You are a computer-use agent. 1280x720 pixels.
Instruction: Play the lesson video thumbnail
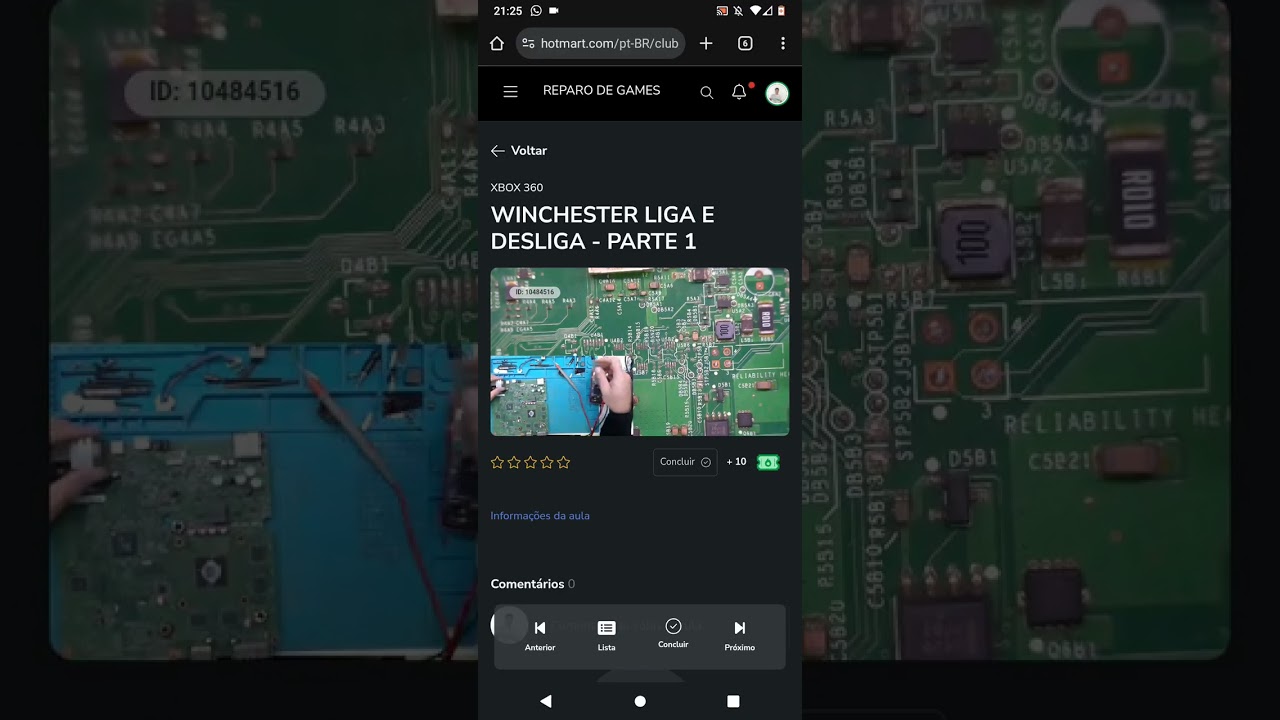click(639, 351)
